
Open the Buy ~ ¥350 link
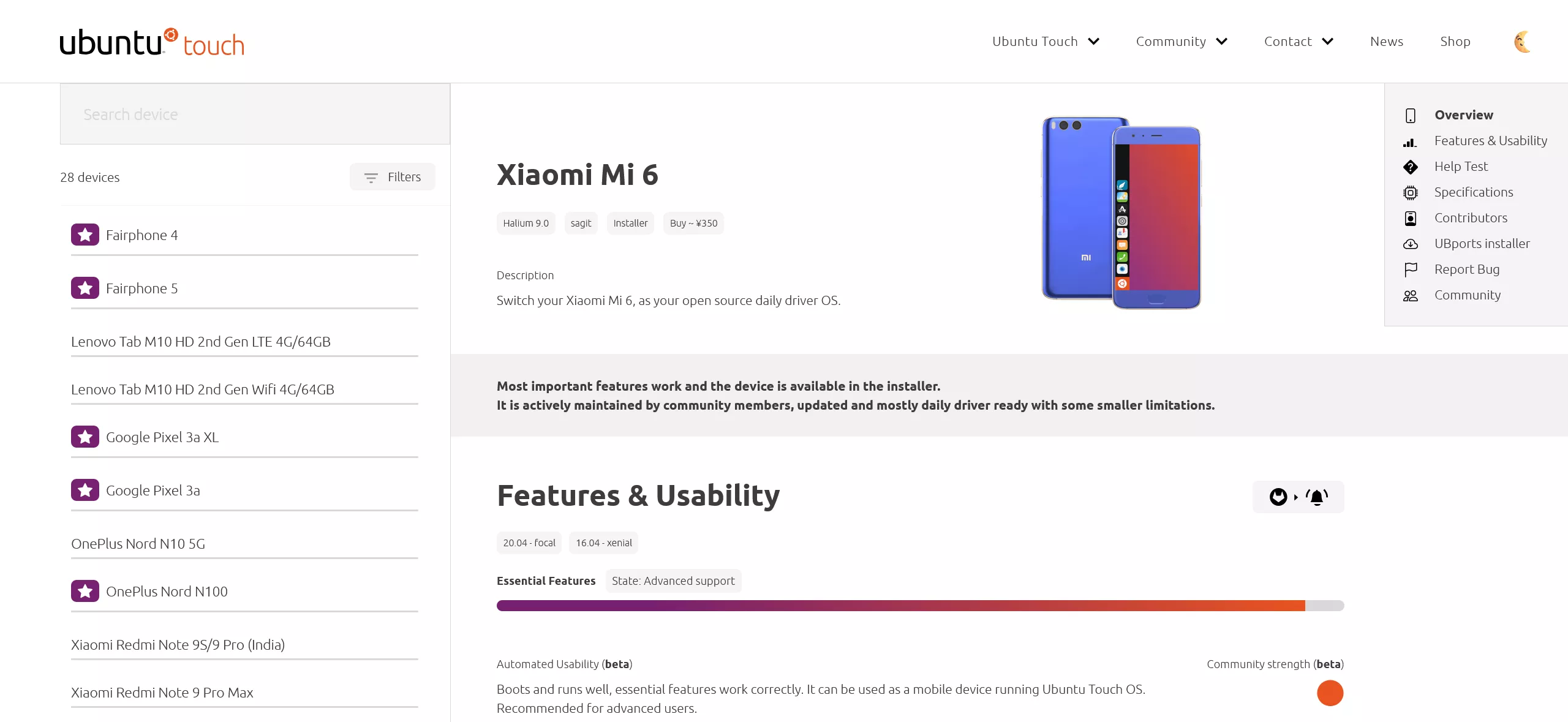coord(693,224)
